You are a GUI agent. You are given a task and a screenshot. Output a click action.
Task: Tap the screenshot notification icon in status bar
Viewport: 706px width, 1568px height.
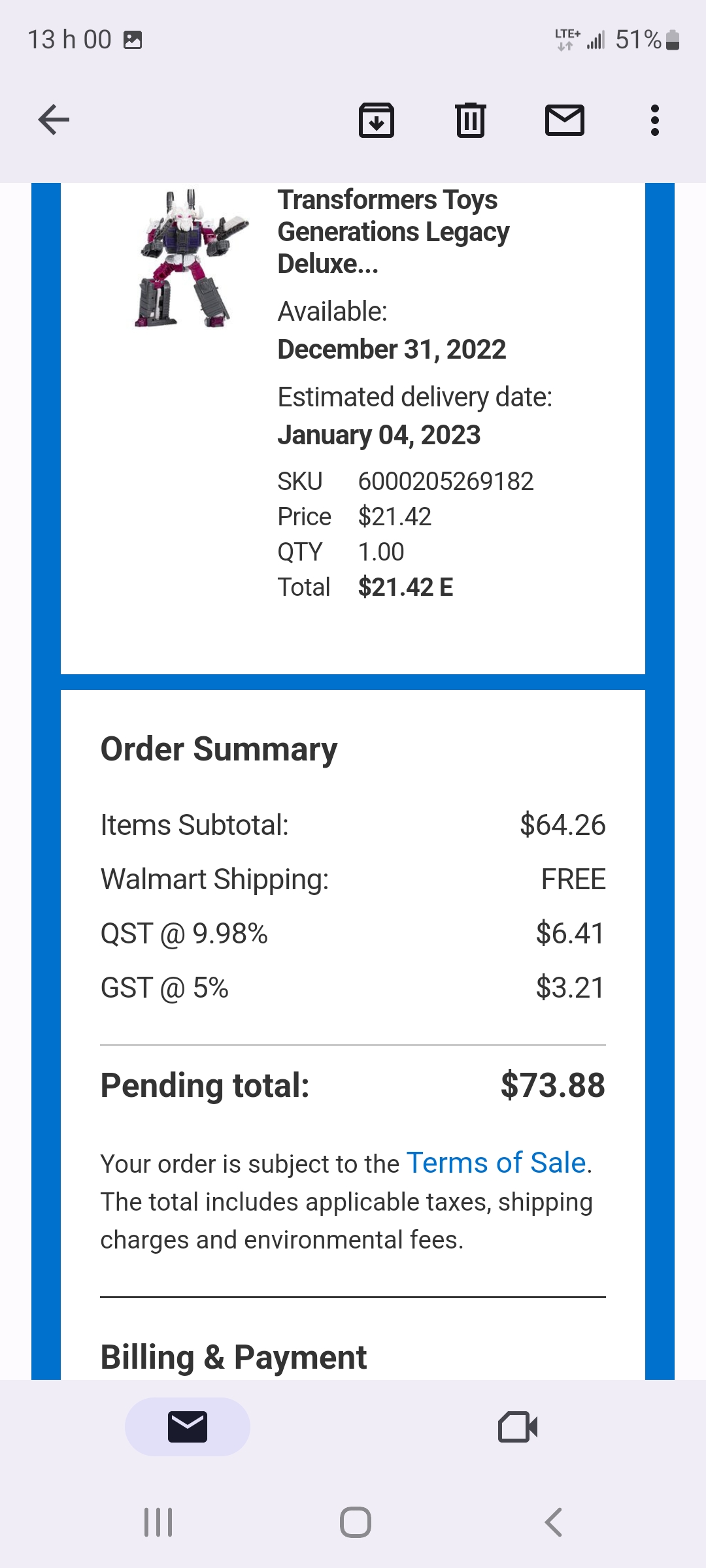pos(133,40)
